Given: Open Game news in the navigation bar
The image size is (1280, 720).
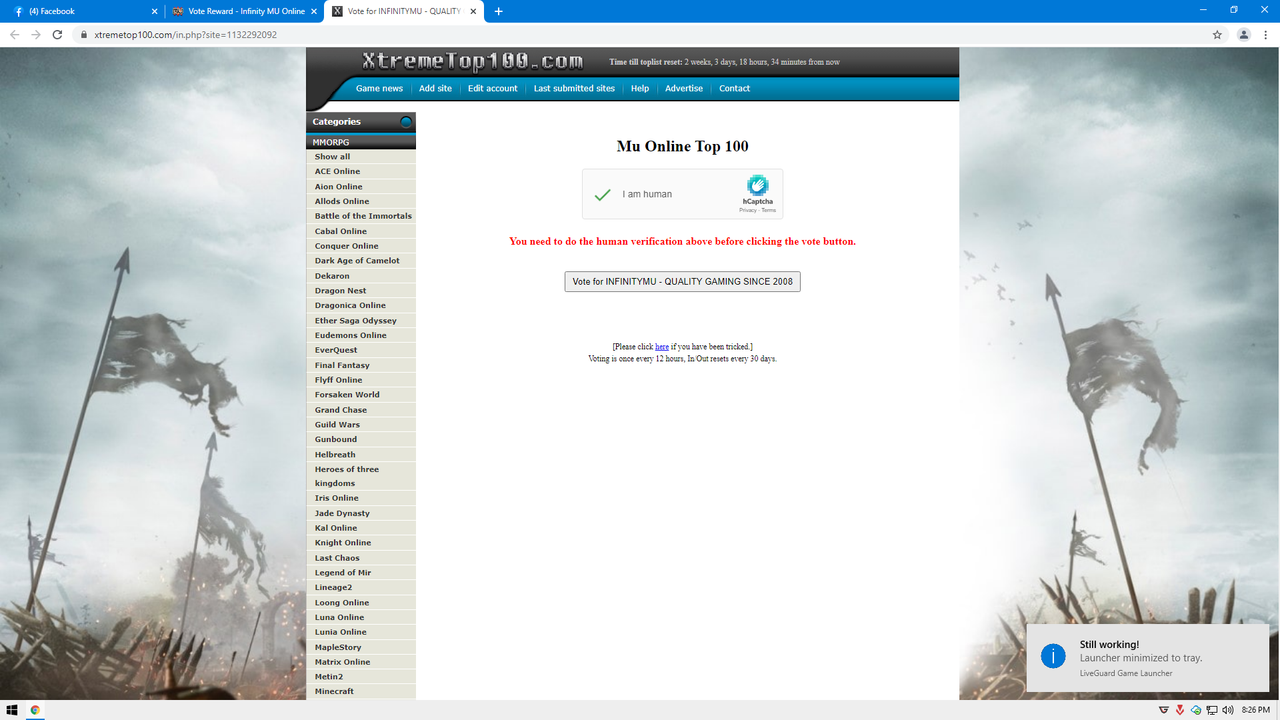Looking at the screenshot, I should (379, 88).
